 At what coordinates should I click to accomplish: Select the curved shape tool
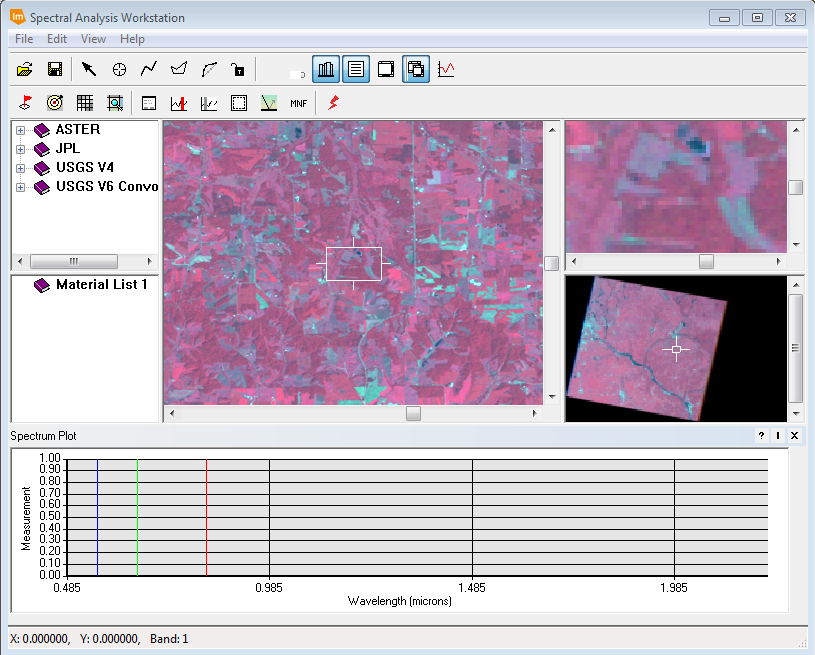[209, 69]
